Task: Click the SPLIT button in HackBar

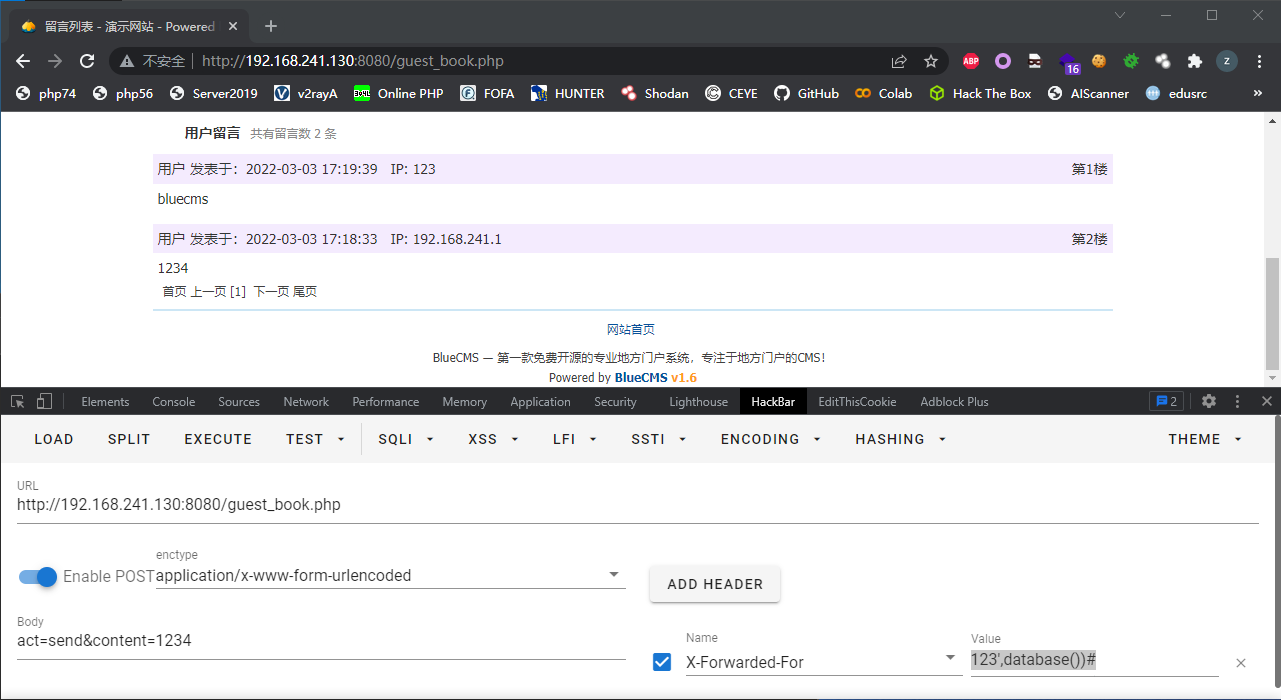Action: [129, 439]
